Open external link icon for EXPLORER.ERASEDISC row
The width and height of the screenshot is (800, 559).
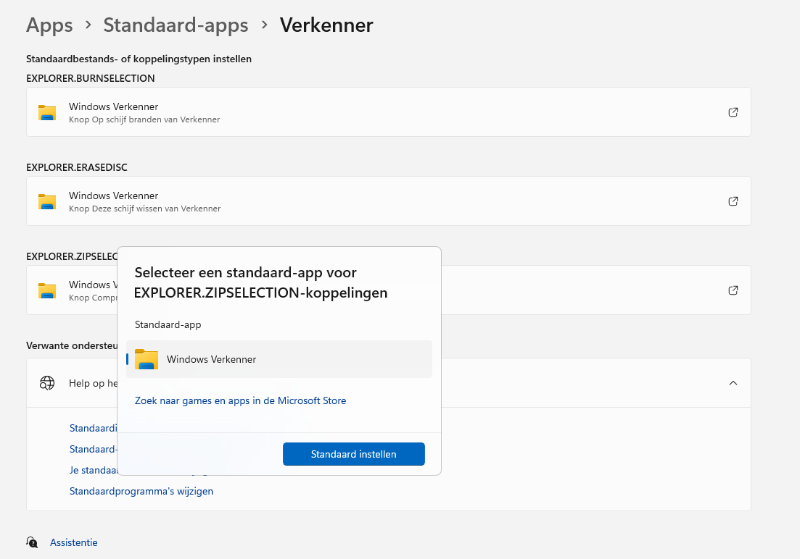[733, 201]
